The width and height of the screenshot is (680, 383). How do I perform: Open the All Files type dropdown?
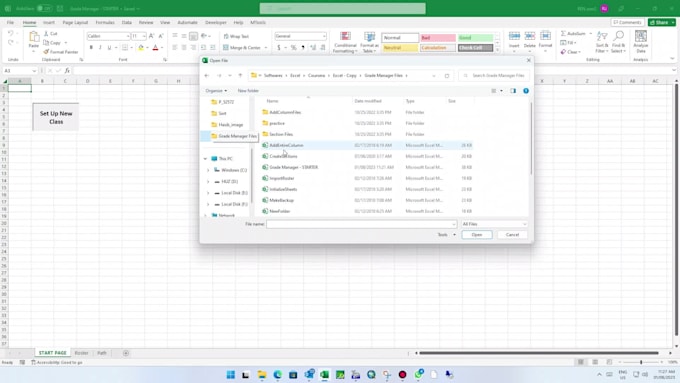coord(494,224)
